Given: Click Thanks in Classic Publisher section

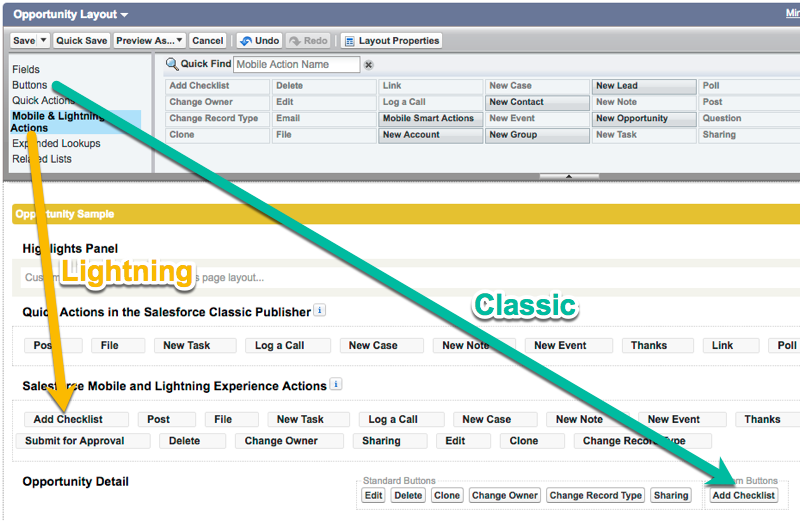Looking at the screenshot, I should [x=658, y=345].
